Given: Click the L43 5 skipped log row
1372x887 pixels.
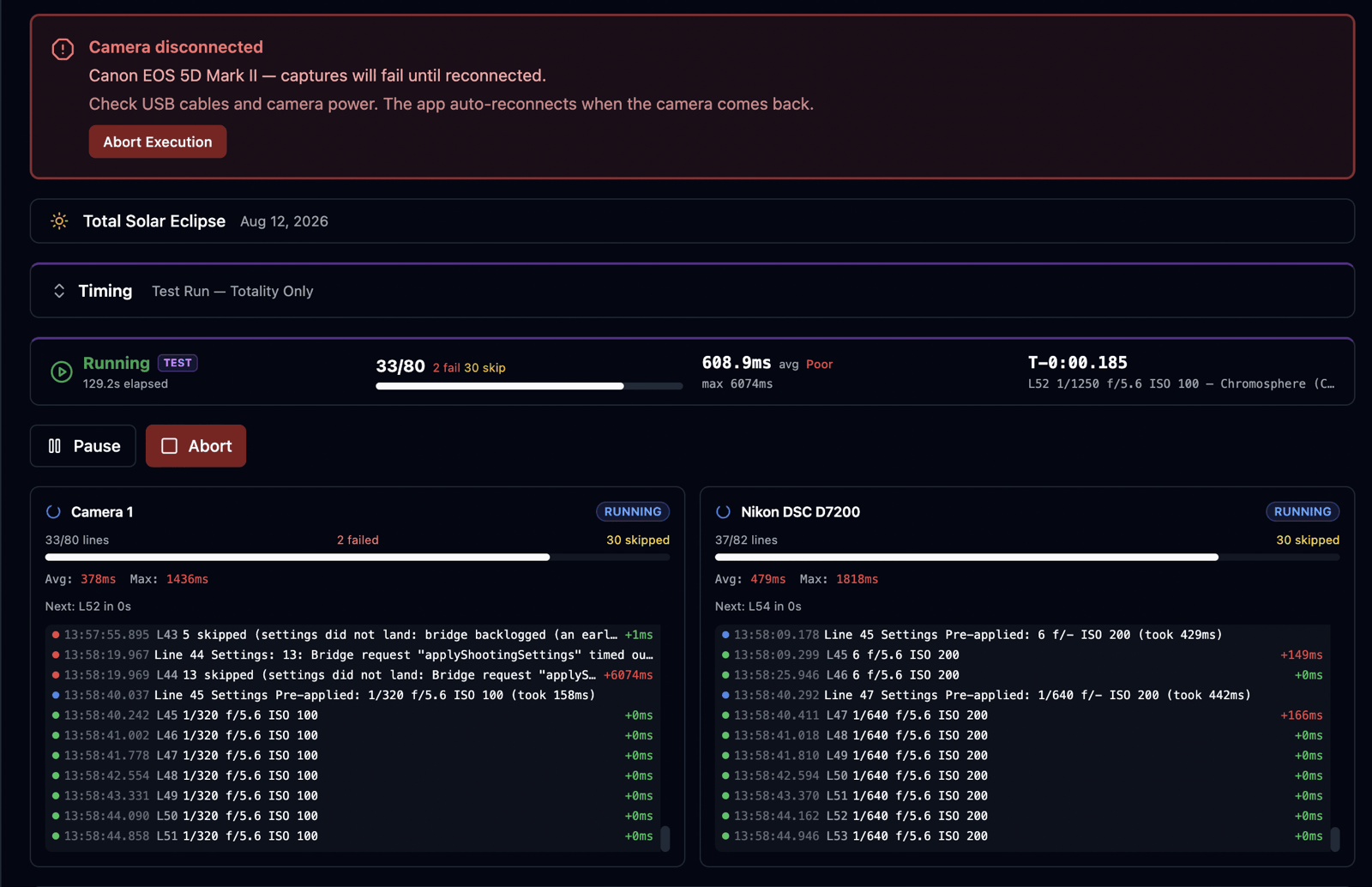Looking at the screenshot, I should click(352, 635).
